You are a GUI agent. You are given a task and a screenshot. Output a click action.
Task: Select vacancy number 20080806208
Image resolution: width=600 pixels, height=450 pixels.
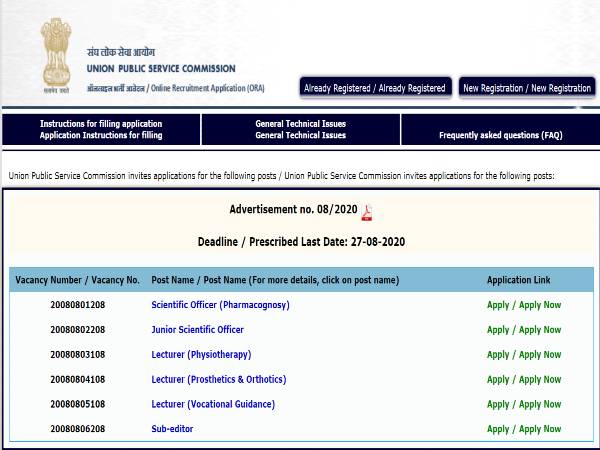78,429
